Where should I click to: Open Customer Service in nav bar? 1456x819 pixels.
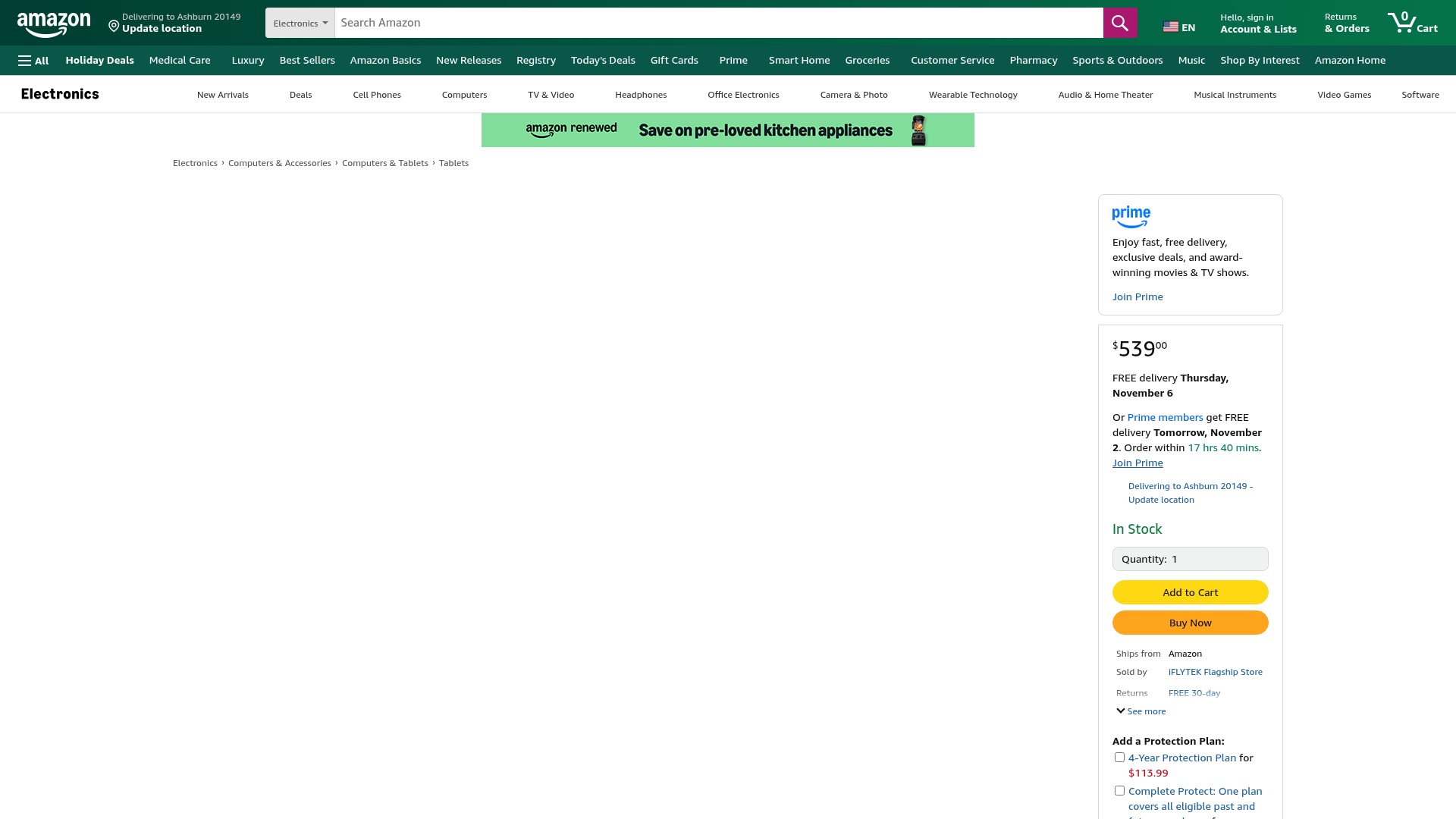click(x=952, y=61)
